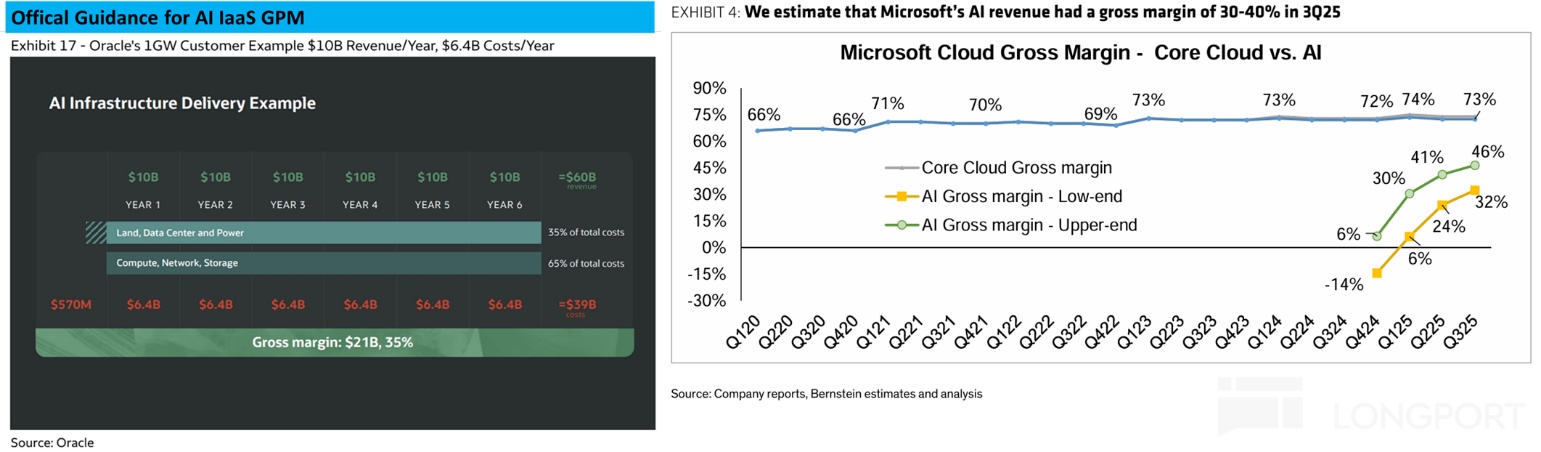Click the green circle Upper-end legend marker
1541x452 pixels.
click(x=903, y=224)
